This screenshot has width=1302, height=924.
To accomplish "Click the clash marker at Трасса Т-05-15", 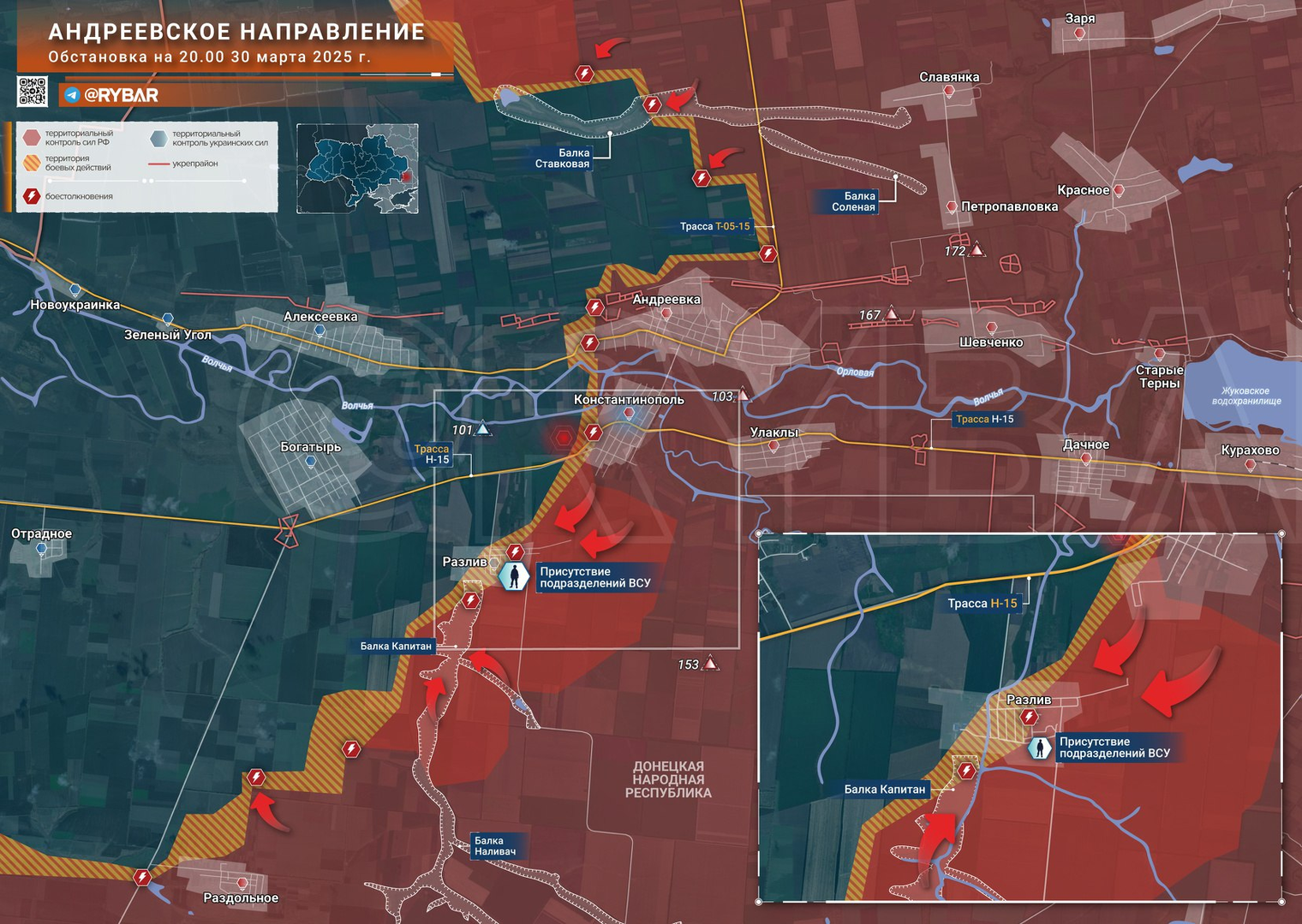I will [768, 253].
